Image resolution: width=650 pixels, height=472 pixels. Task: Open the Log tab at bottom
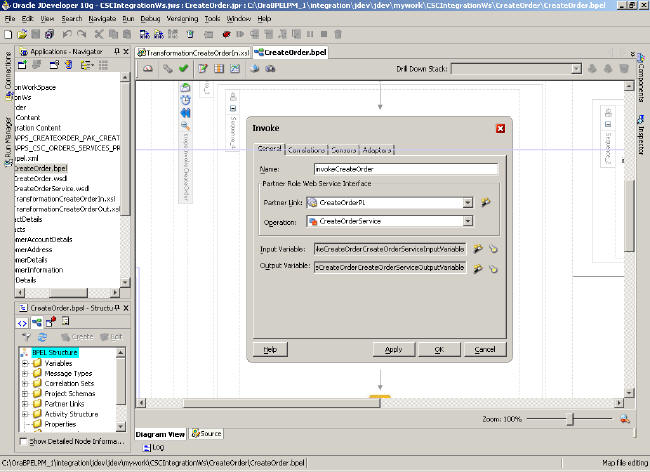click(x=153, y=447)
